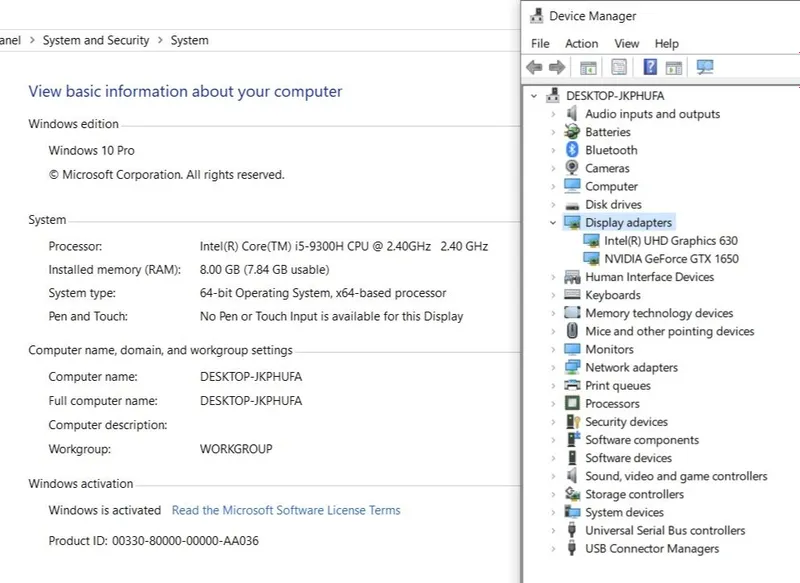Viewport: 800px width, 583px height.
Task: Read the Microsoft Software License Terms link
Action: (286, 510)
